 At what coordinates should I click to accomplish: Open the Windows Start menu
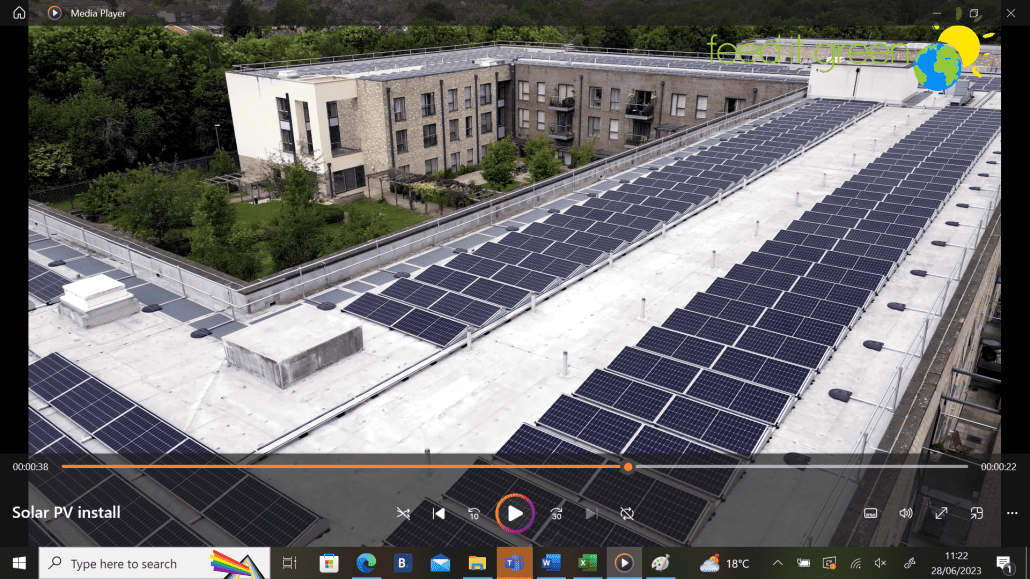tap(19, 564)
